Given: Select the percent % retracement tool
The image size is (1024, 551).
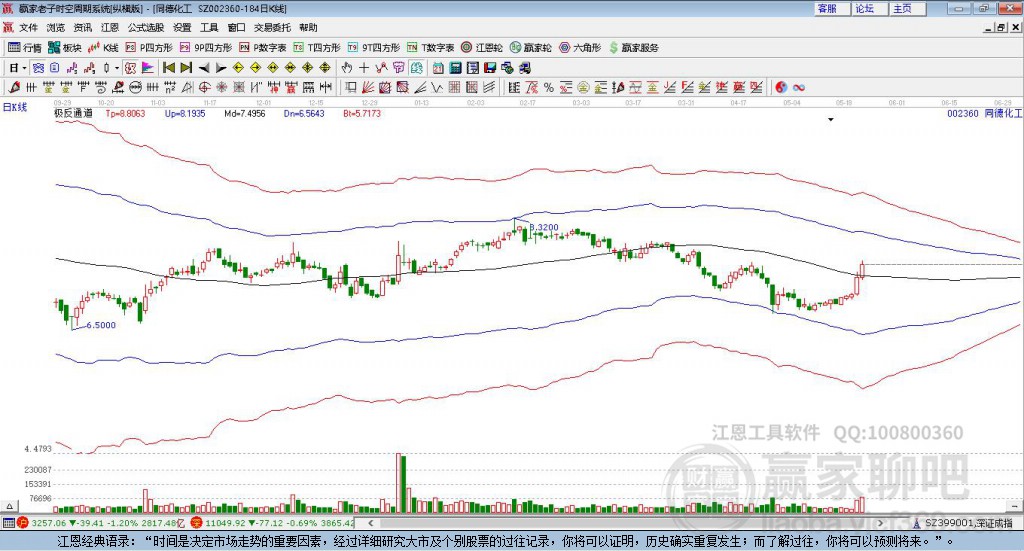Looking at the screenshot, I should 549,87.
